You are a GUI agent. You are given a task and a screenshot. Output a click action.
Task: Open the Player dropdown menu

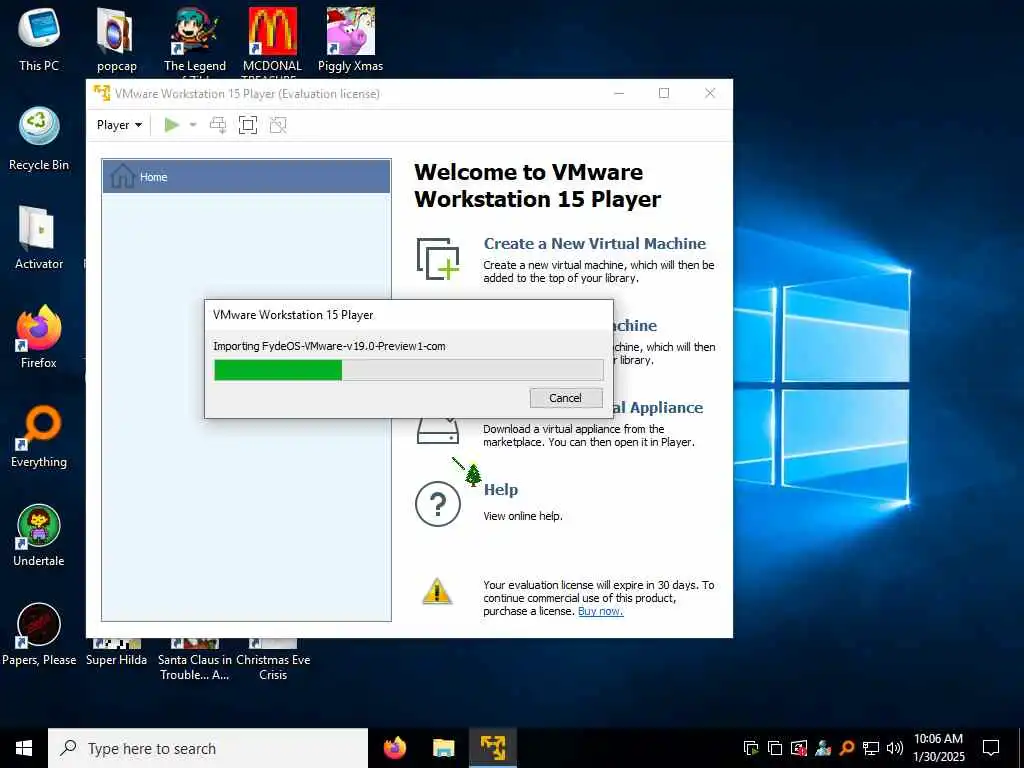tap(120, 125)
